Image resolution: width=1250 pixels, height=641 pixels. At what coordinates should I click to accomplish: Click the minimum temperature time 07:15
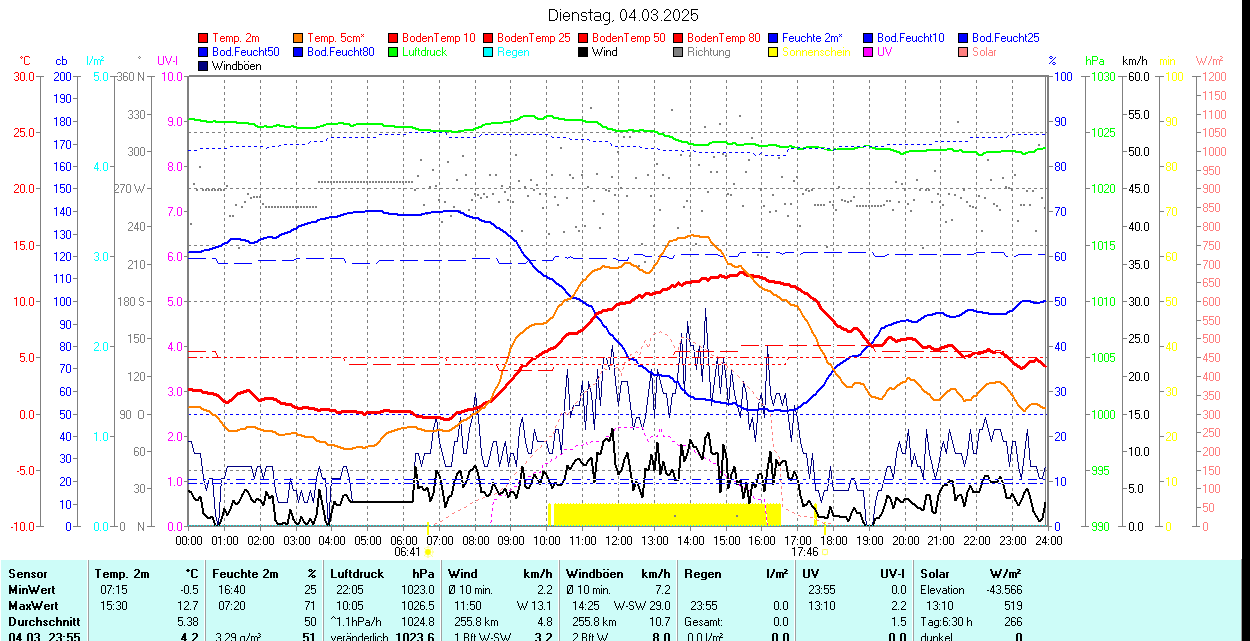(x=114, y=590)
